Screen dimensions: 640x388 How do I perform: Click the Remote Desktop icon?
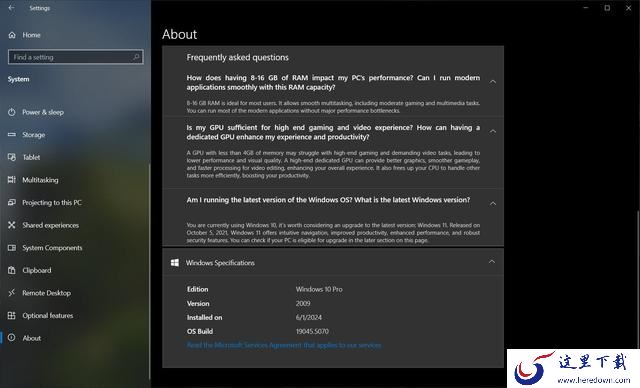(x=12, y=293)
